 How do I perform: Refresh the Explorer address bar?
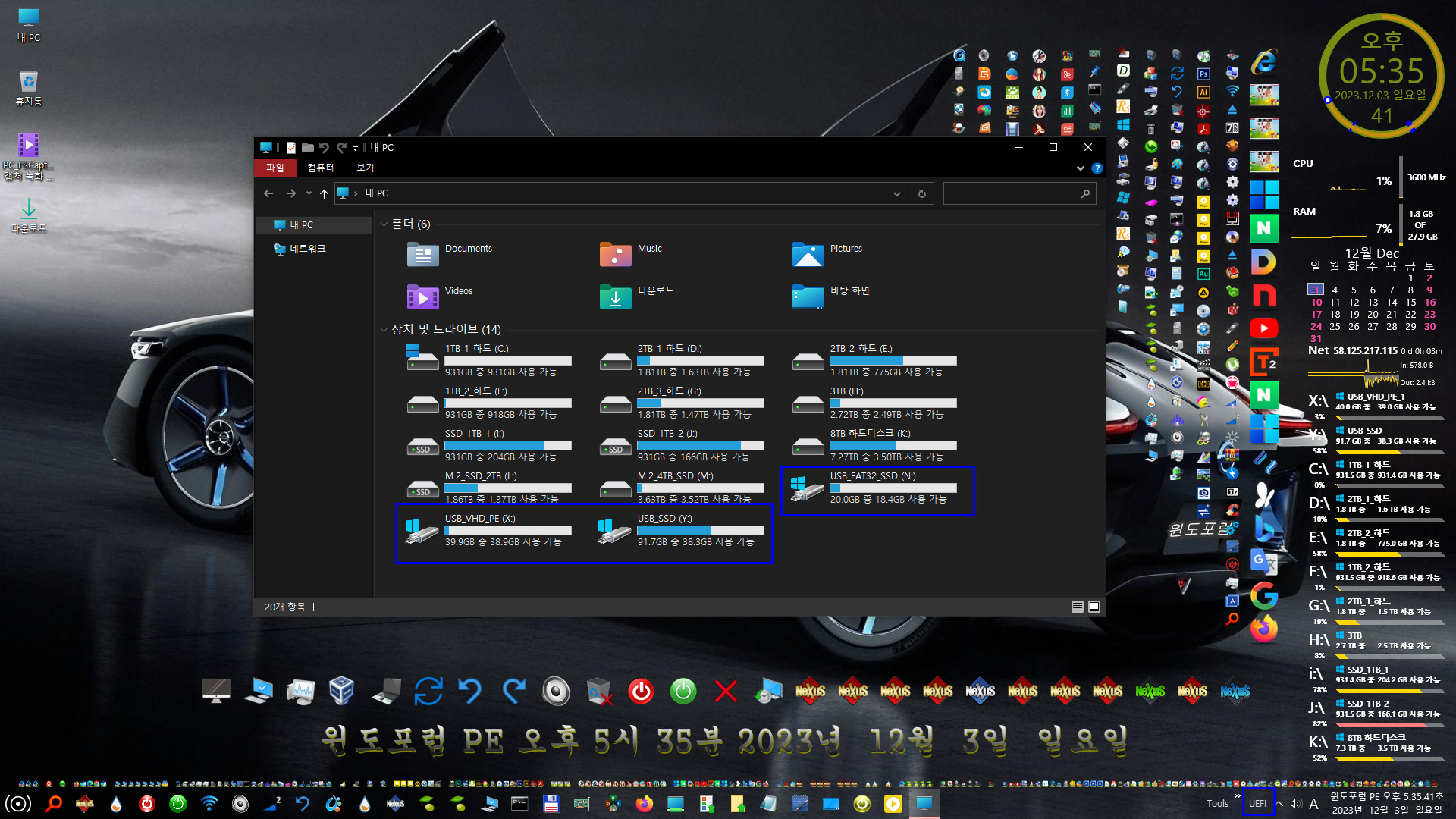pos(922,193)
